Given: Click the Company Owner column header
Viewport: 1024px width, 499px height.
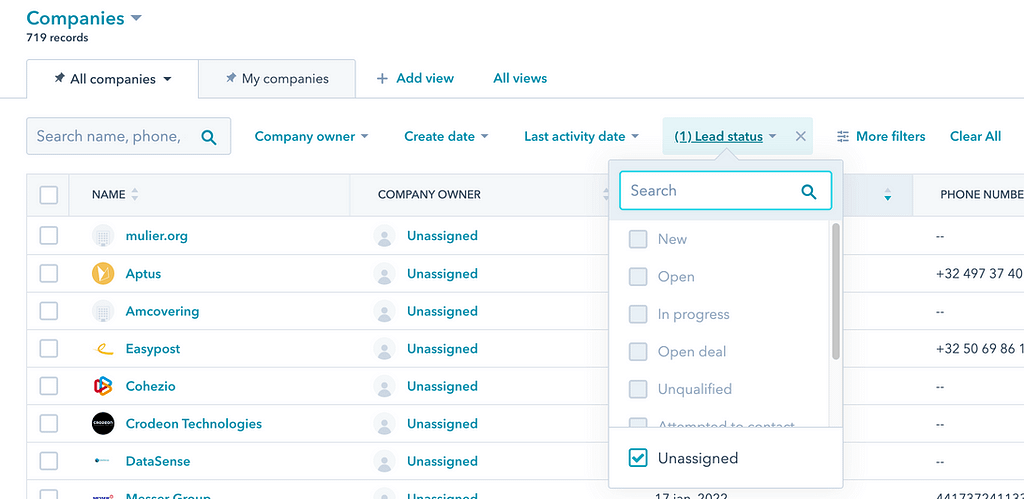Looking at the screenshot, I should click(429, 195).
